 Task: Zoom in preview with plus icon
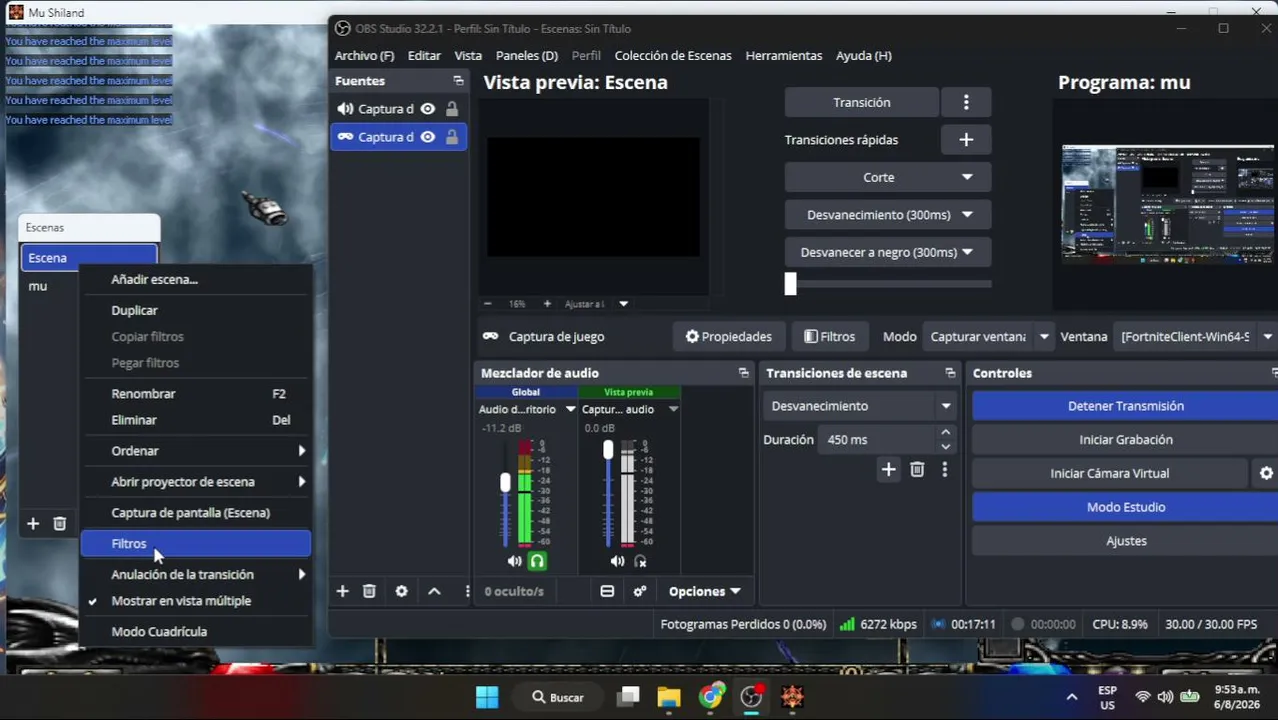[547, 303]
